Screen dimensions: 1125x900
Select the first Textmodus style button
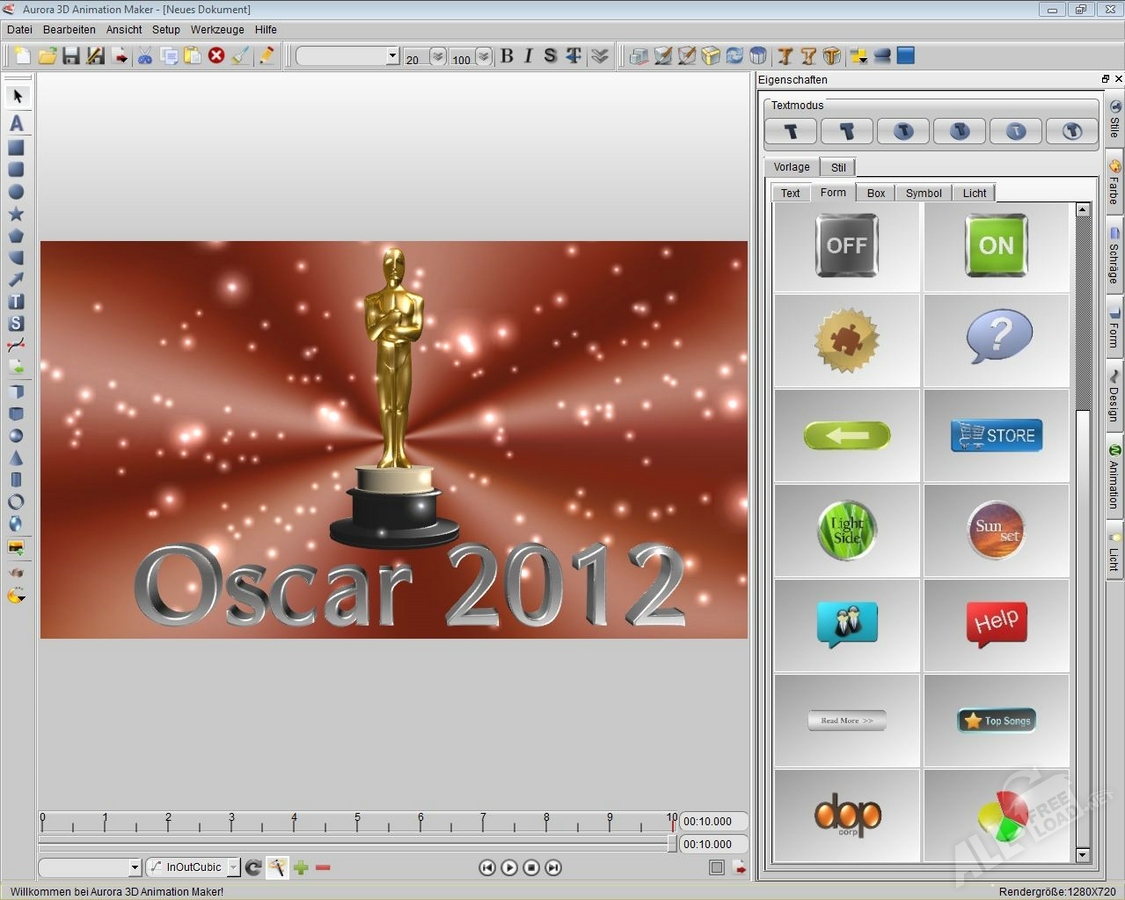pos(790,131)
